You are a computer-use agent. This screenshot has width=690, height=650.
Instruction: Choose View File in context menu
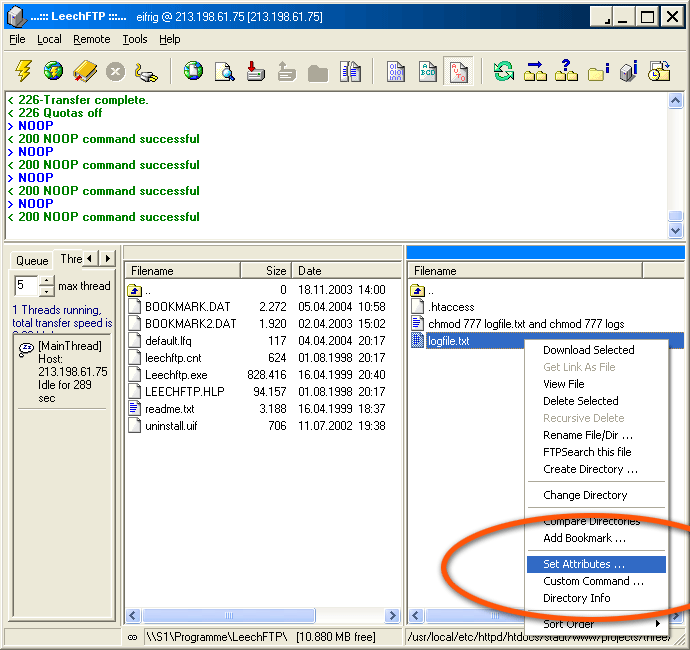pyautogui.click(x=596, y=384)
